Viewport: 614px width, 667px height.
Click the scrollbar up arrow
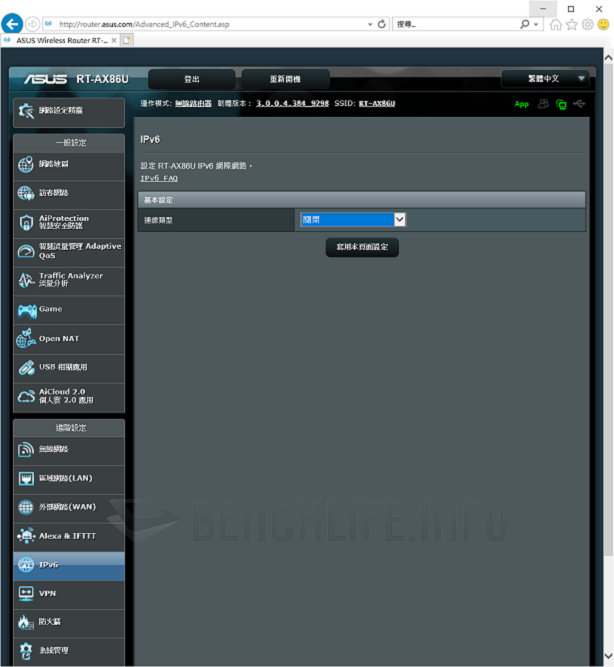click(608, 58)
